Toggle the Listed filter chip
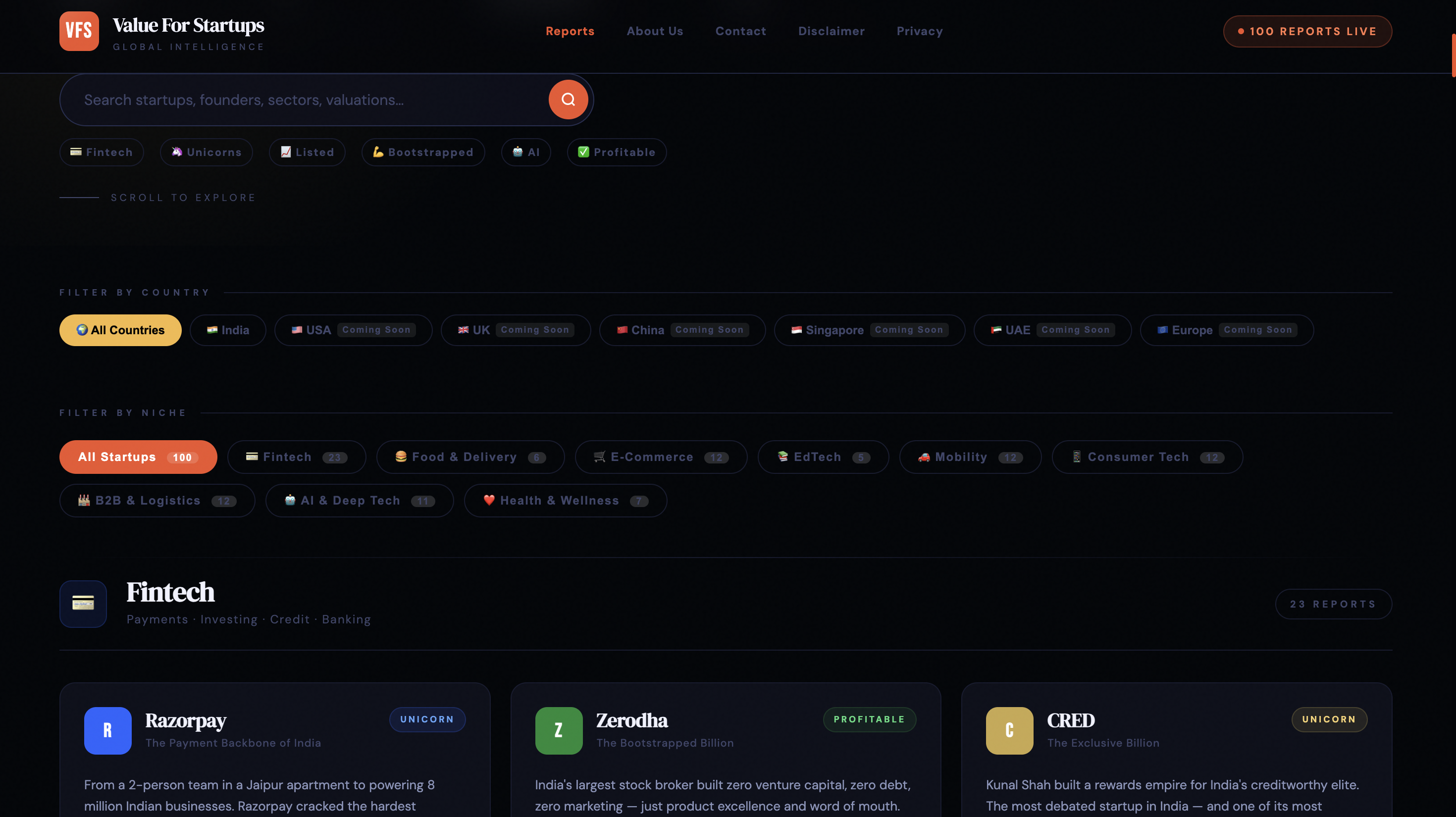The height and width of the screenshot is (817, 1456). pos(307,152)
